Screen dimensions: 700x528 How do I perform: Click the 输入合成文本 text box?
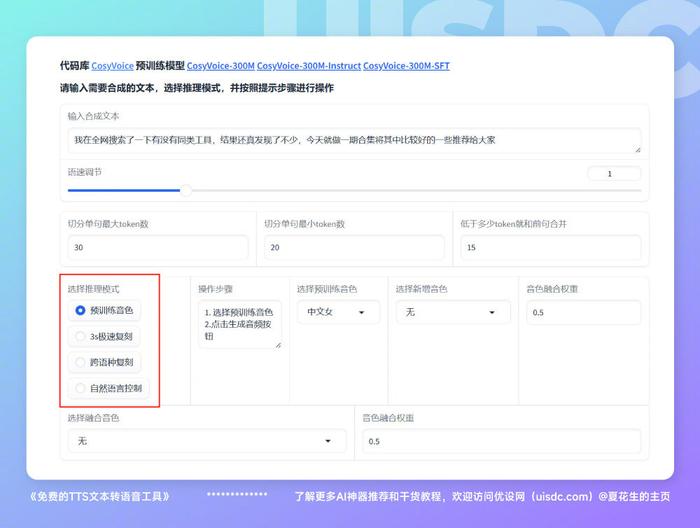(x=354, y=141)
